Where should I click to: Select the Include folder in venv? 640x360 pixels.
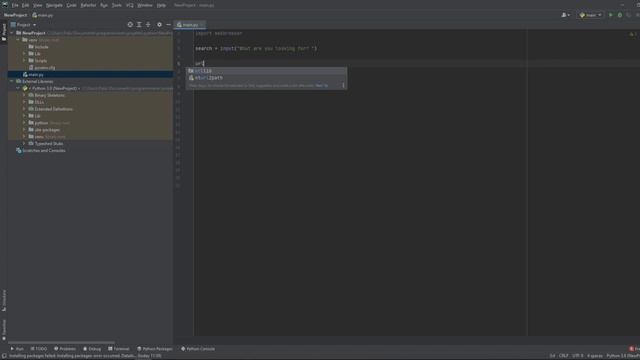(42, 47)
